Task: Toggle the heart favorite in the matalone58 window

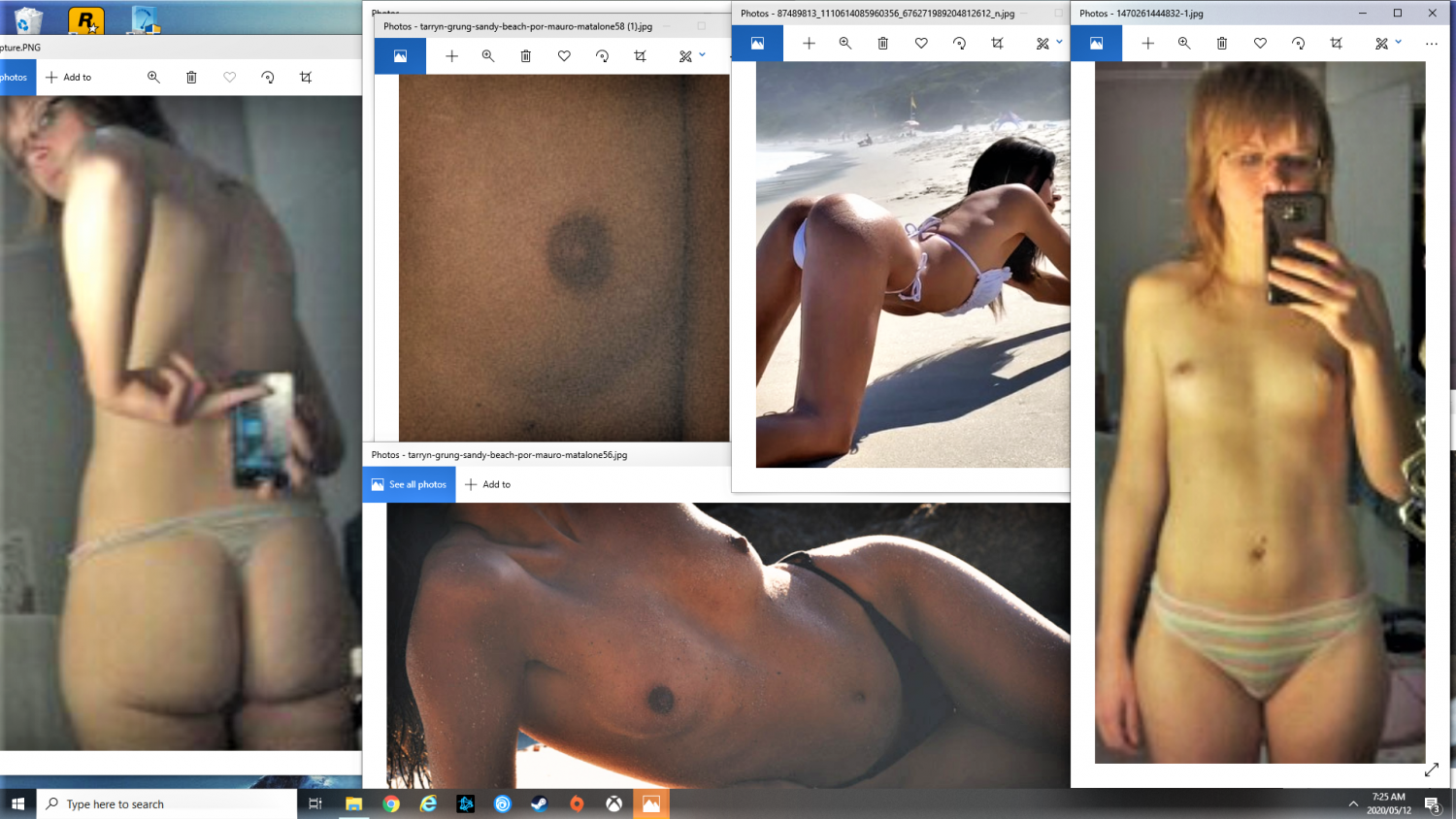Action: [564, 56]
